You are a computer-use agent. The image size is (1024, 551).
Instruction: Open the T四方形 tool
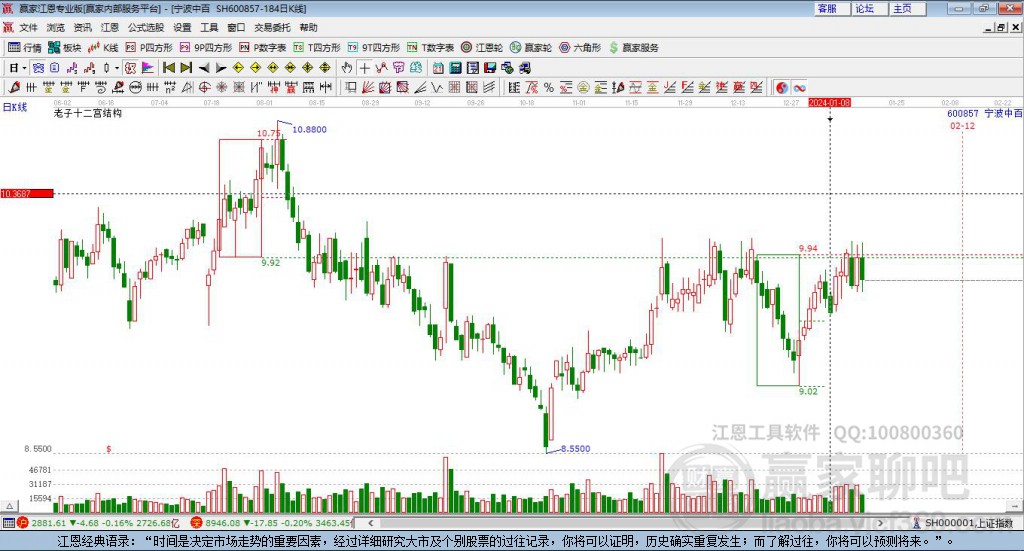(317, 48)
